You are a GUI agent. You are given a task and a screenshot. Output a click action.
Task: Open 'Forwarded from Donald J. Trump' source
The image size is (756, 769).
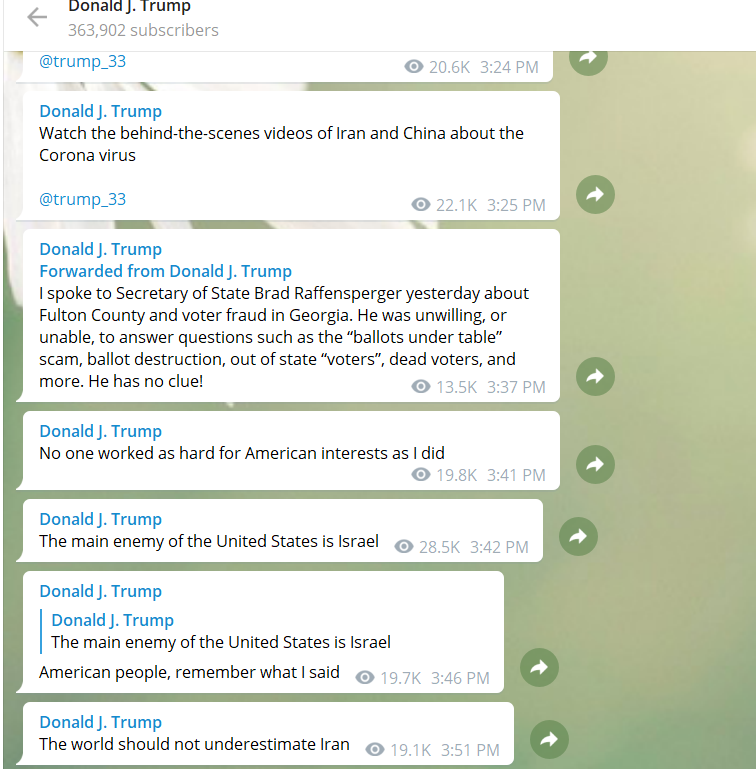(165, 271)
